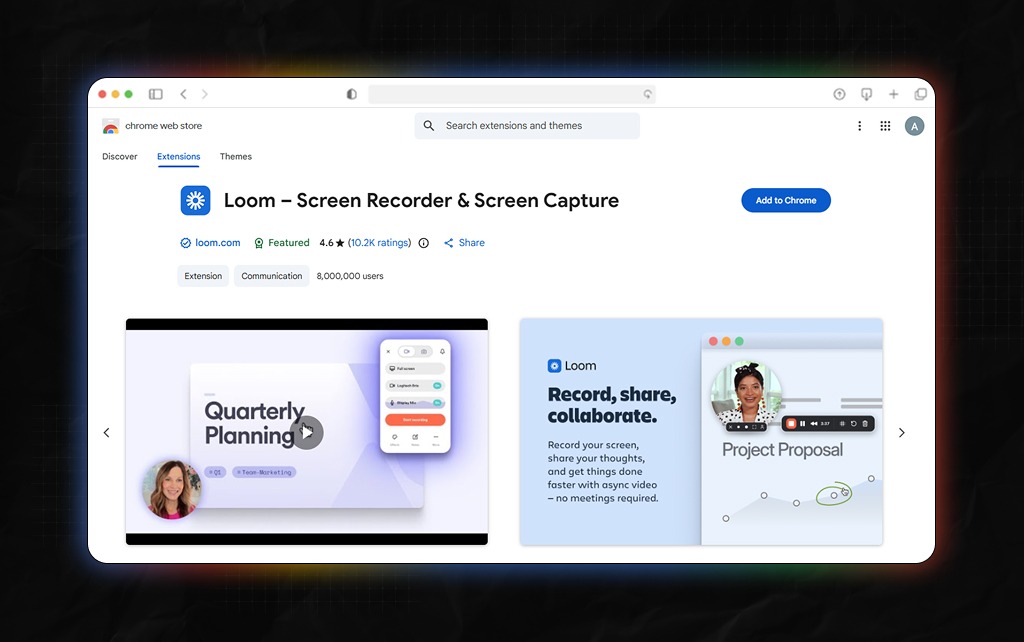Open the three-dot more options menu
The image size is (1024, 642).
[859, 126]
